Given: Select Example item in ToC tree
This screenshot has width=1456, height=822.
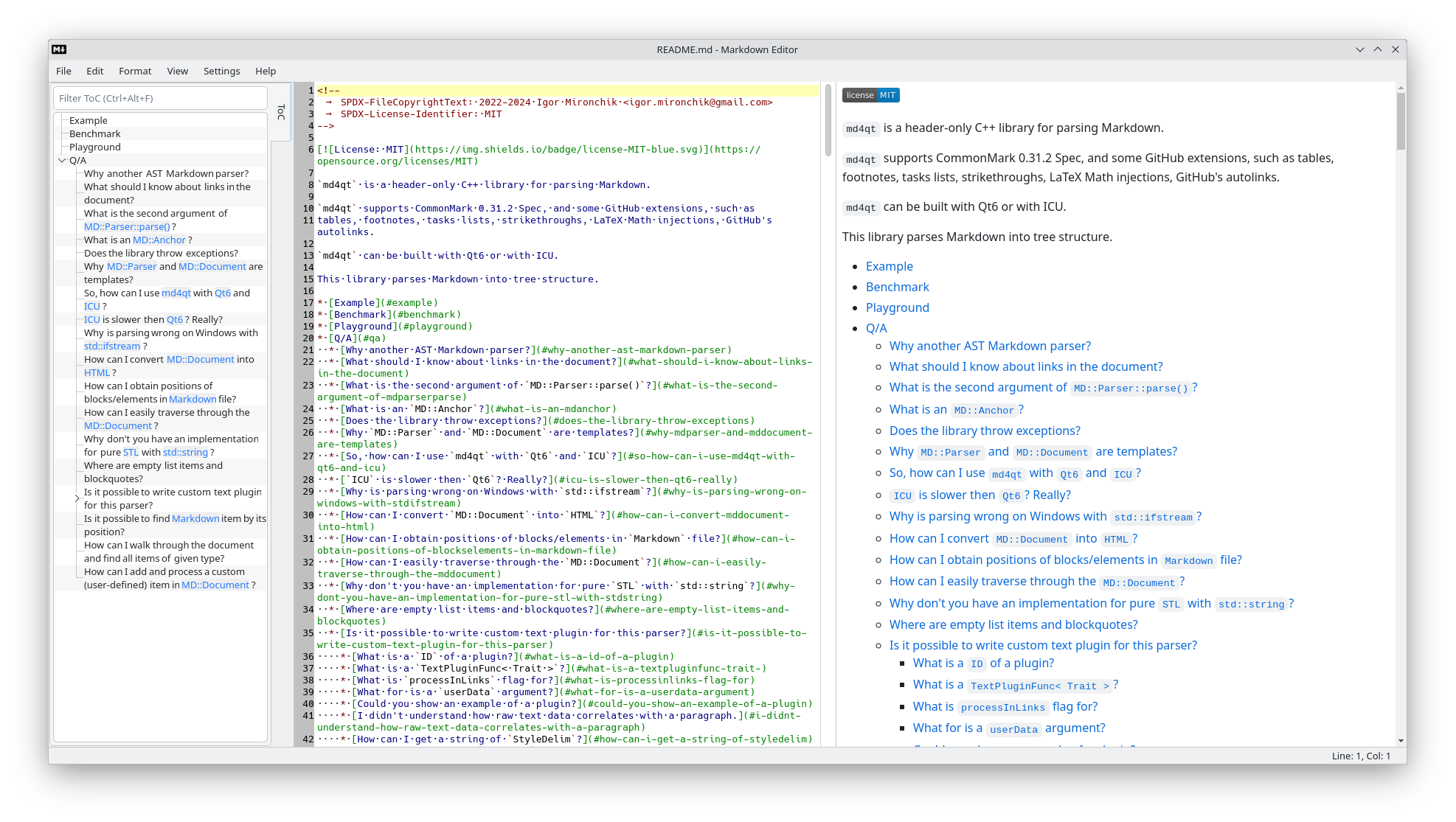Looking at the screenshot, I should [x=89, y=121].
